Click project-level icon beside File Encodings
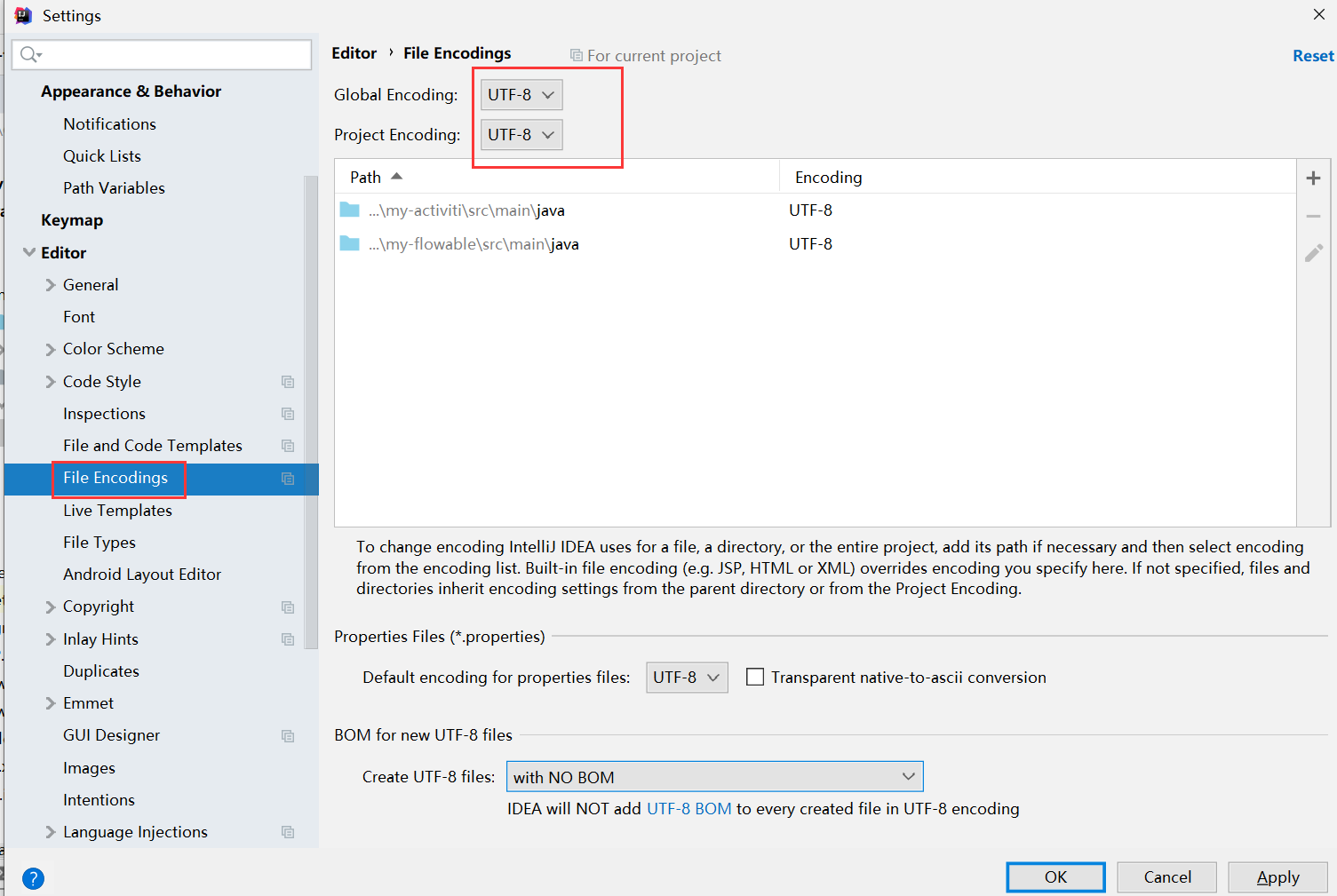1337x896 pixels. [x=288, y=479]
